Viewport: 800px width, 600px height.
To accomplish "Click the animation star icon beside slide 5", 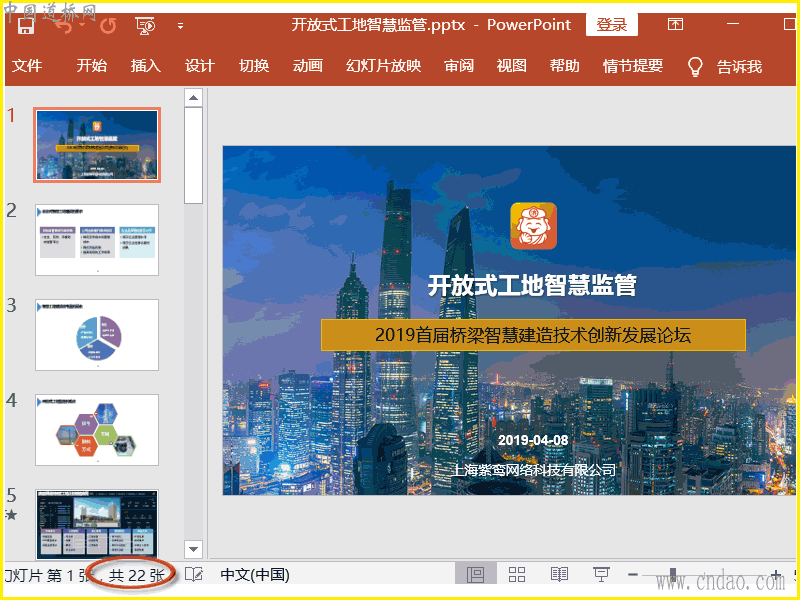I will [11, 515].
